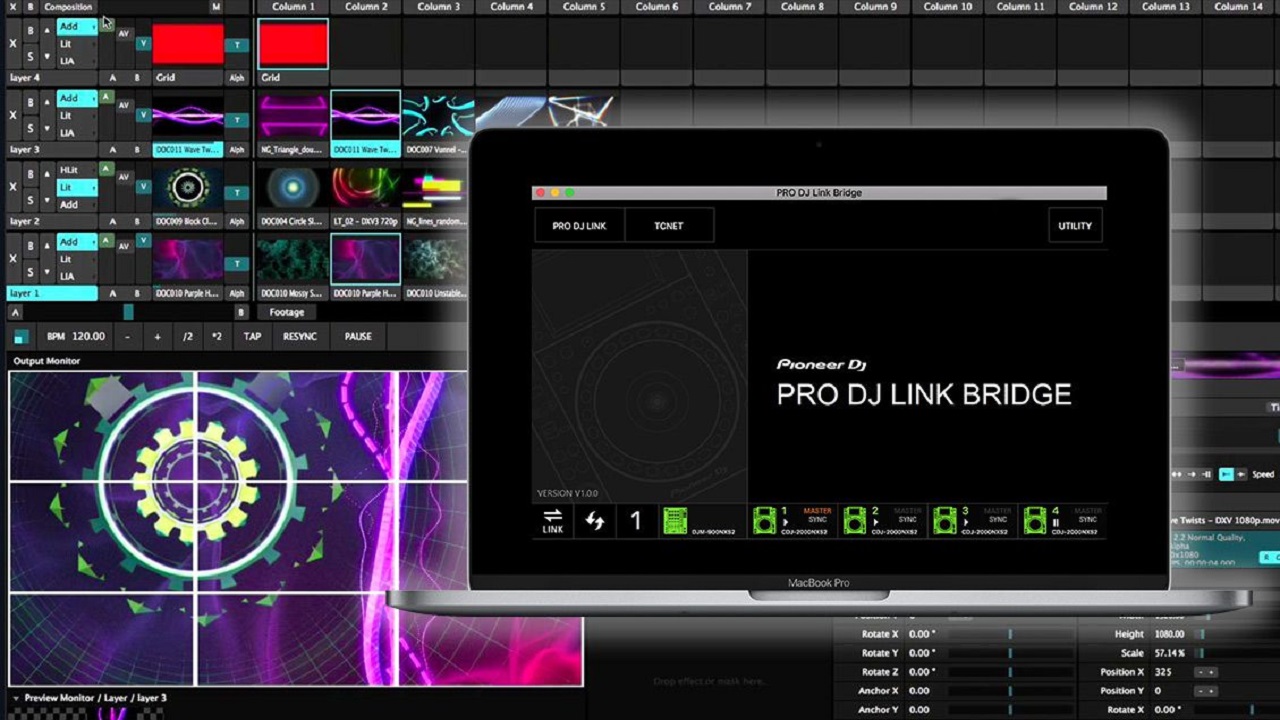Screen dimensions: 1280x720
Task: Open the Lit blend mode dropdown on layer 2
Action: point(77,187)
